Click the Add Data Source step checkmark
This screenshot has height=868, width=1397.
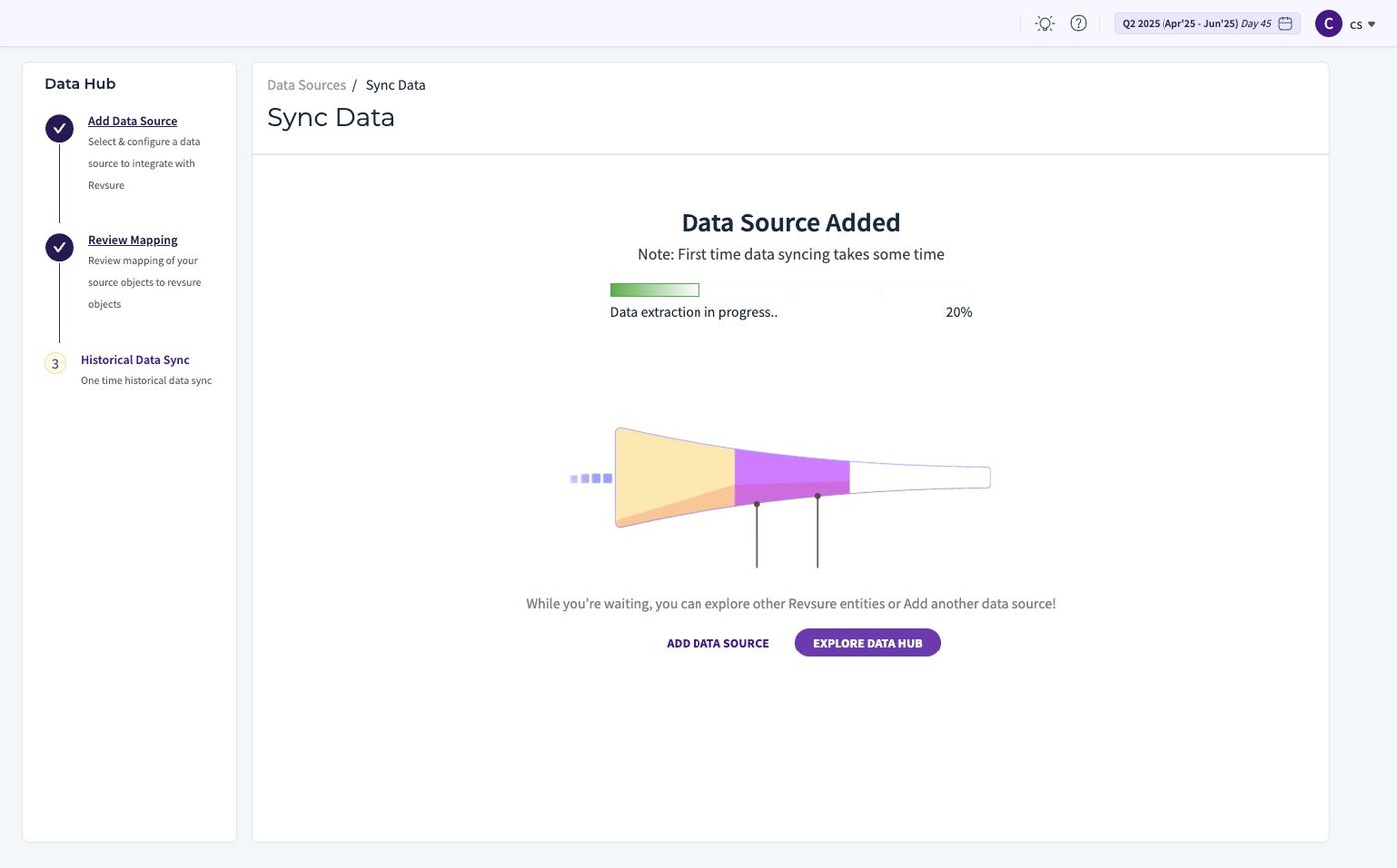point(60,128)
